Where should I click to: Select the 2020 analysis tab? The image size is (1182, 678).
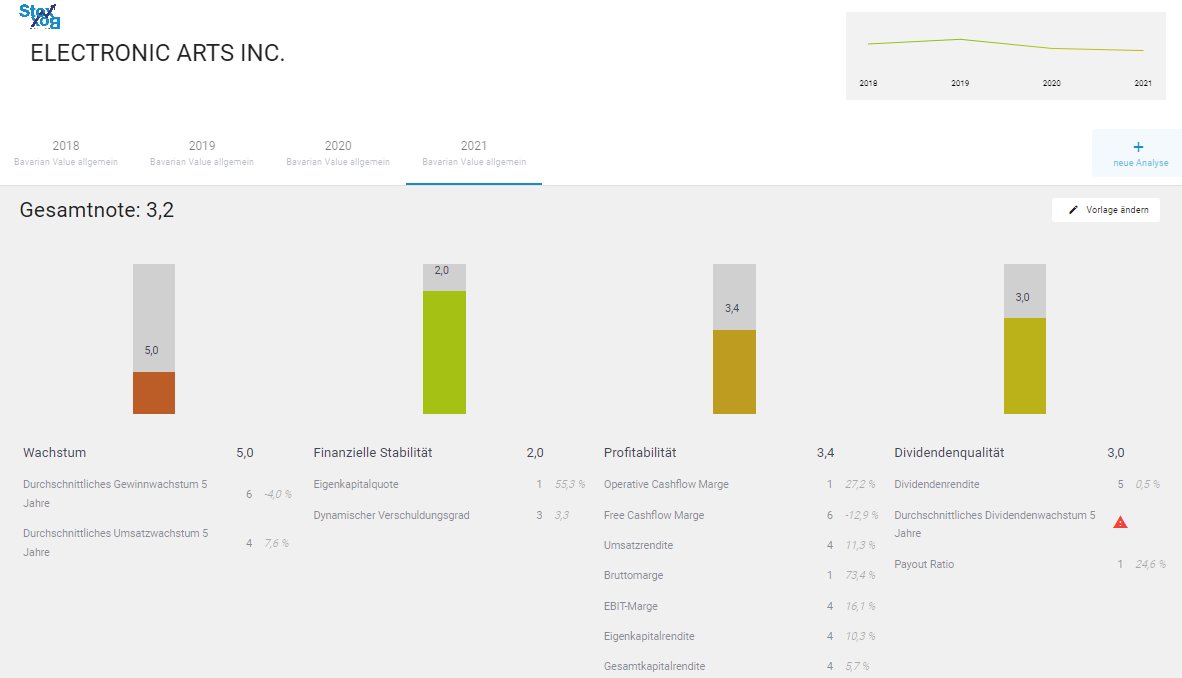pyautogui.click(x=338, y=152)
